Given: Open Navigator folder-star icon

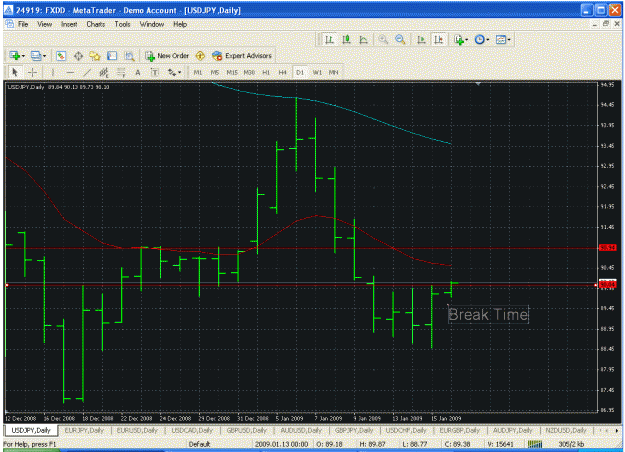Looking at the screenshot, I should click(x=95, y=56).
